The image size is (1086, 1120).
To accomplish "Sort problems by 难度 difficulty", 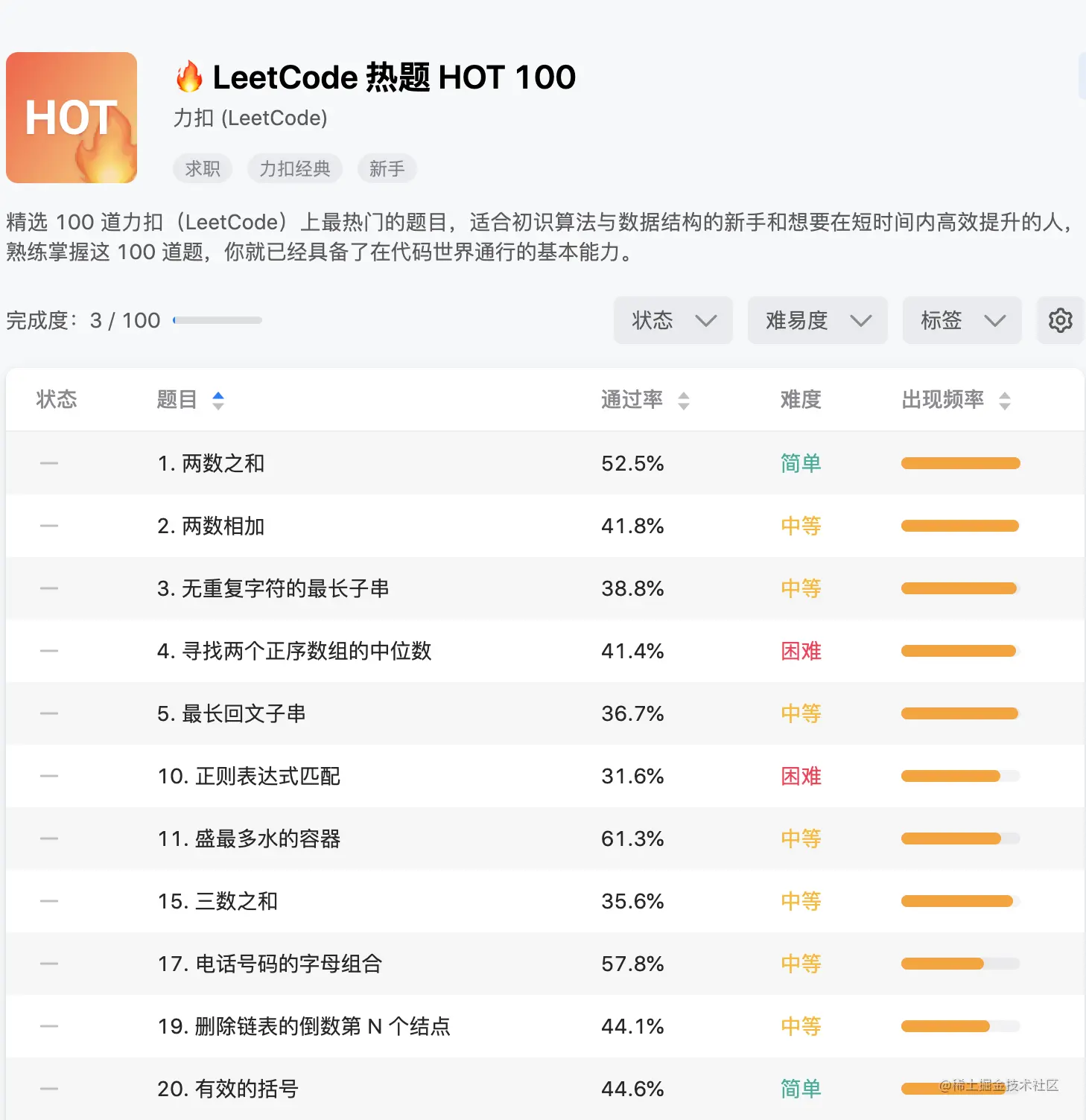I will click(x=800, y=400).
